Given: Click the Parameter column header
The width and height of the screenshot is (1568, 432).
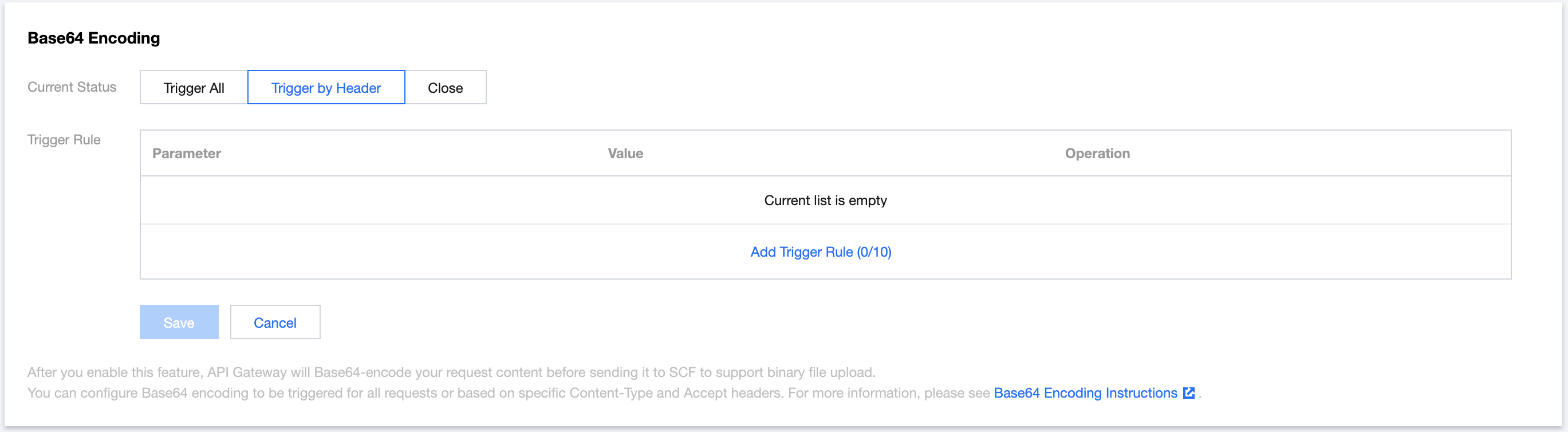Looking at the screenshot, I should point(186,154).
